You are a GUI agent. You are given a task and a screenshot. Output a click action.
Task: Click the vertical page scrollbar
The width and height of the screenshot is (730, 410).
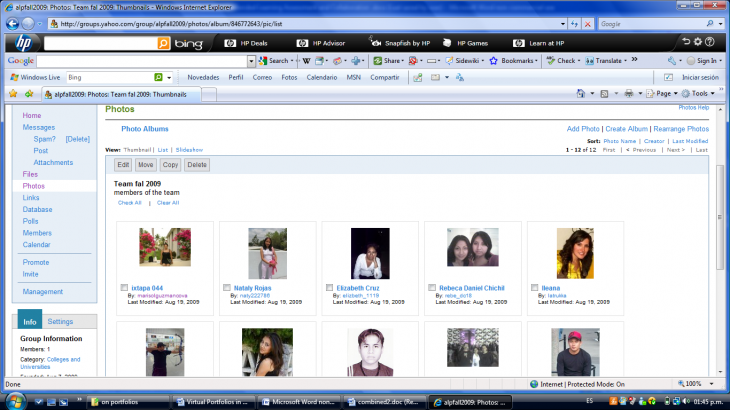coord(720,216)
